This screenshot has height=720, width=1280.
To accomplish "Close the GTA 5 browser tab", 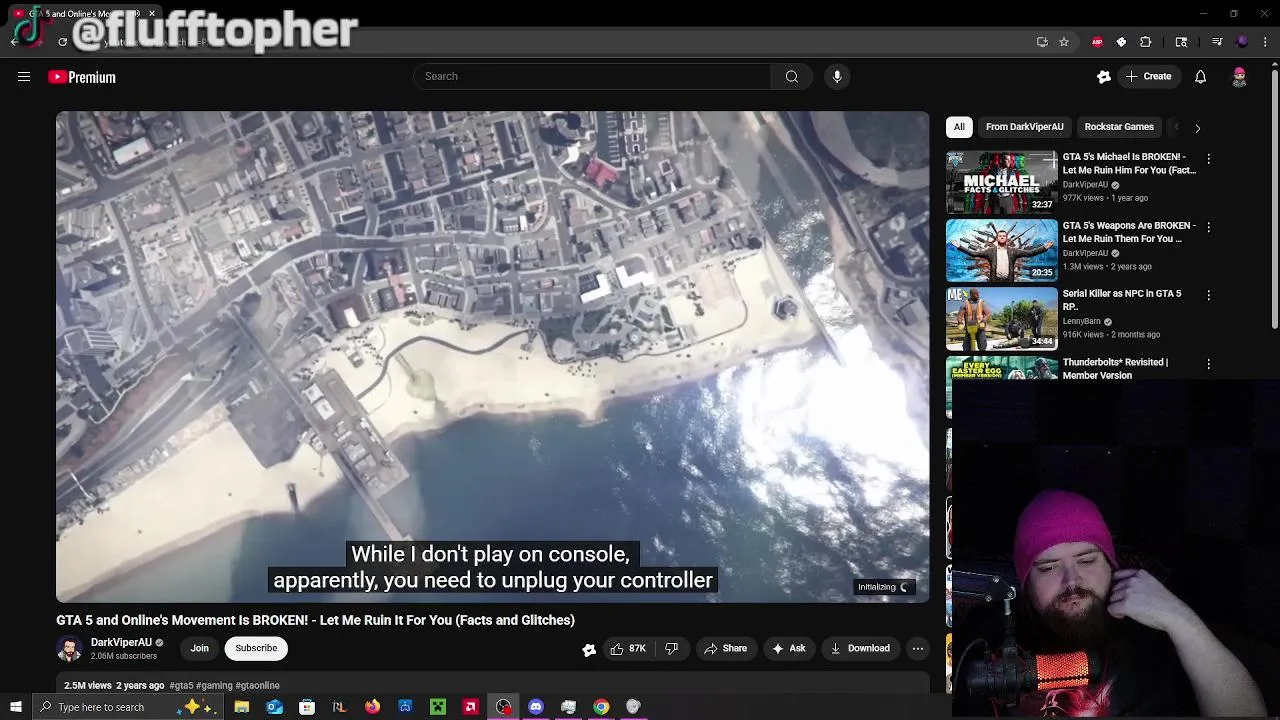I will pos(151,14).
